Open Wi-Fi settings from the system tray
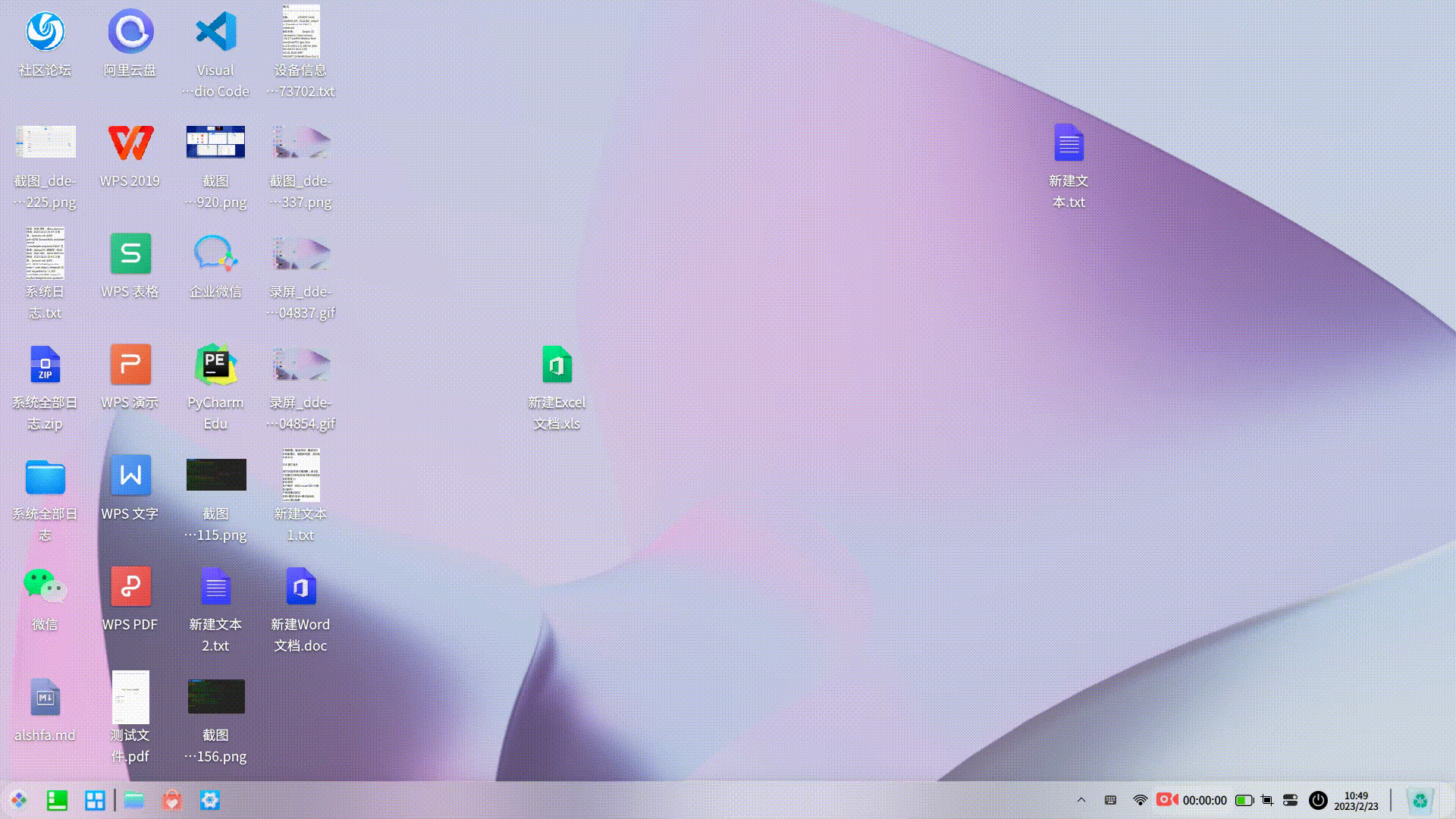Image resolution: width=1456 pixels, height=819 pixels. click(x=1139, y=799)
